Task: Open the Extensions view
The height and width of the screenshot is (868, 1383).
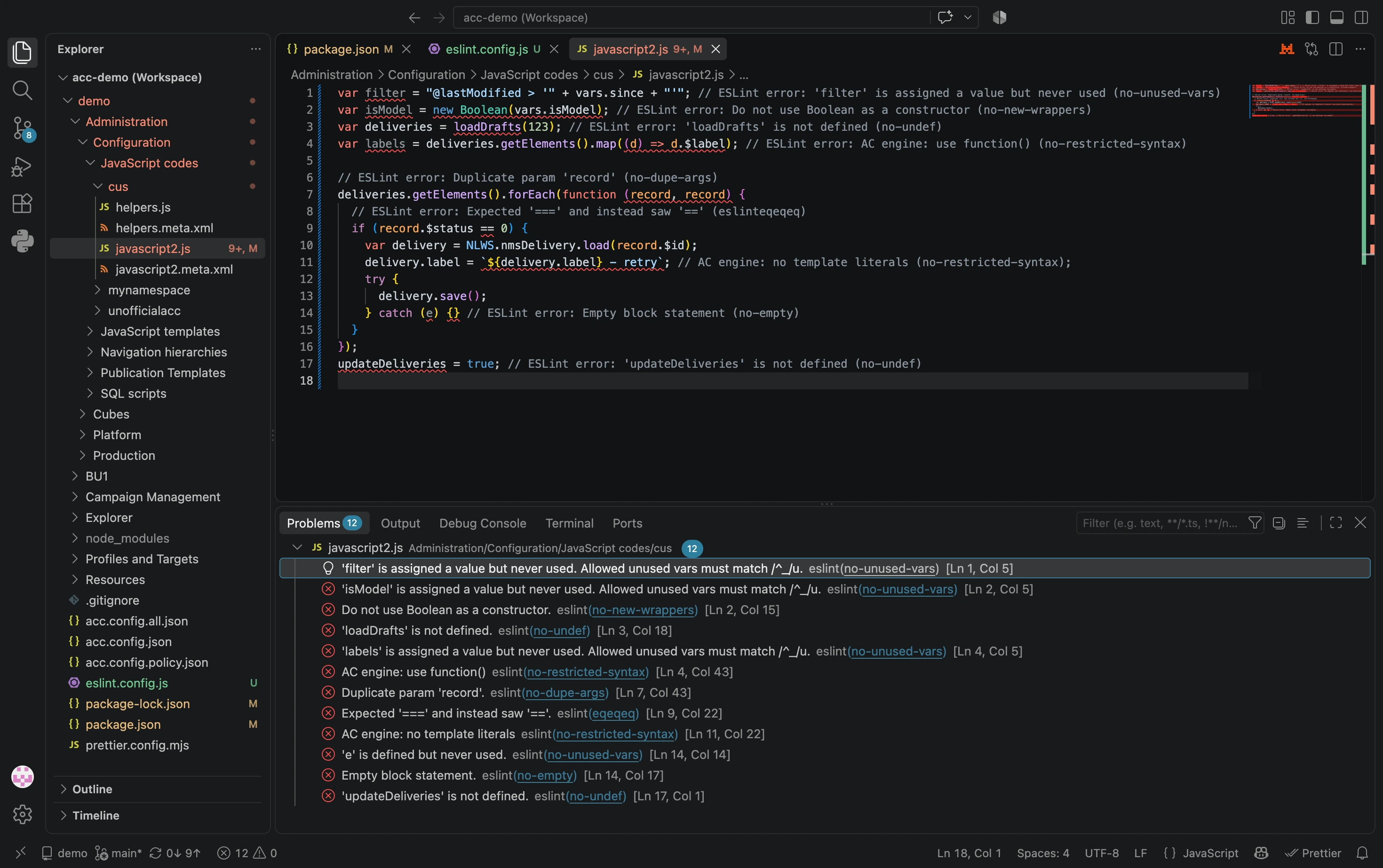Action: click(x=23, y=203)
